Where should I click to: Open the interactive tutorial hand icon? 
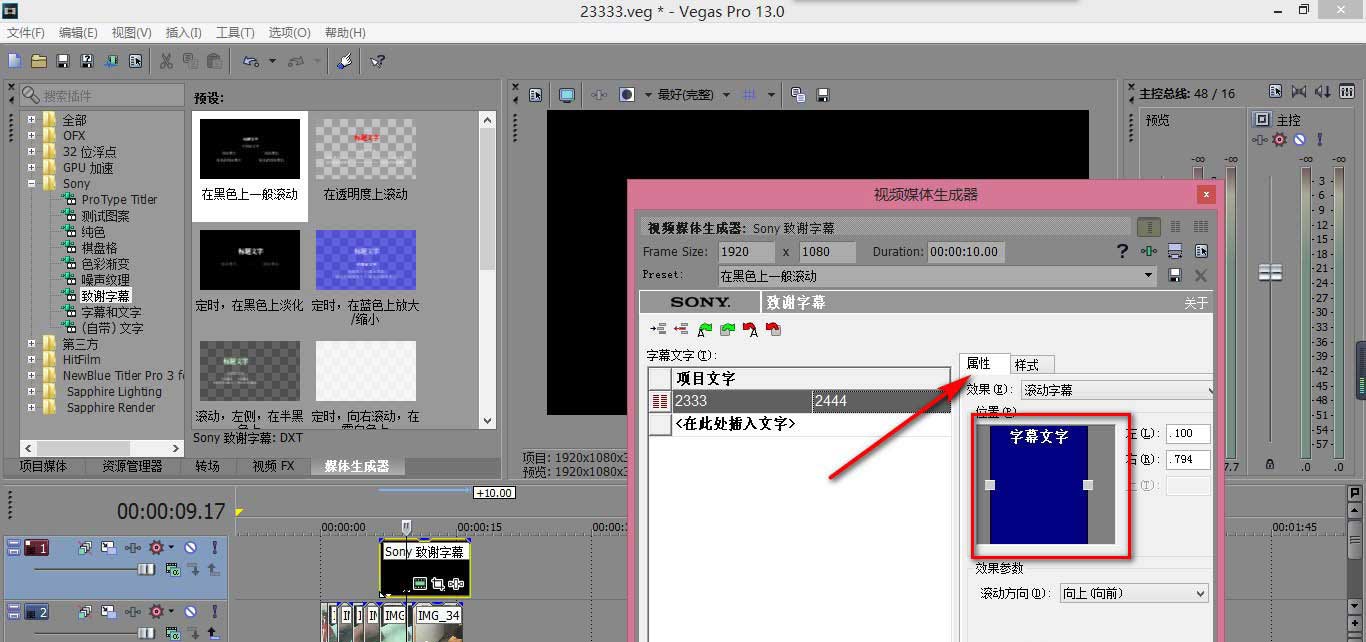[344, 61]
